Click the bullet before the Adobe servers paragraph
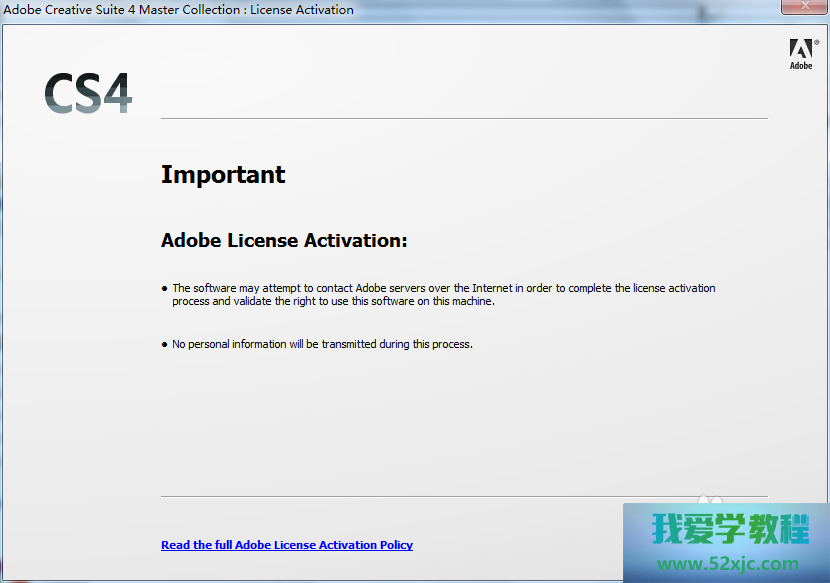This screenshot has height=583, width=830. point(165,288)
